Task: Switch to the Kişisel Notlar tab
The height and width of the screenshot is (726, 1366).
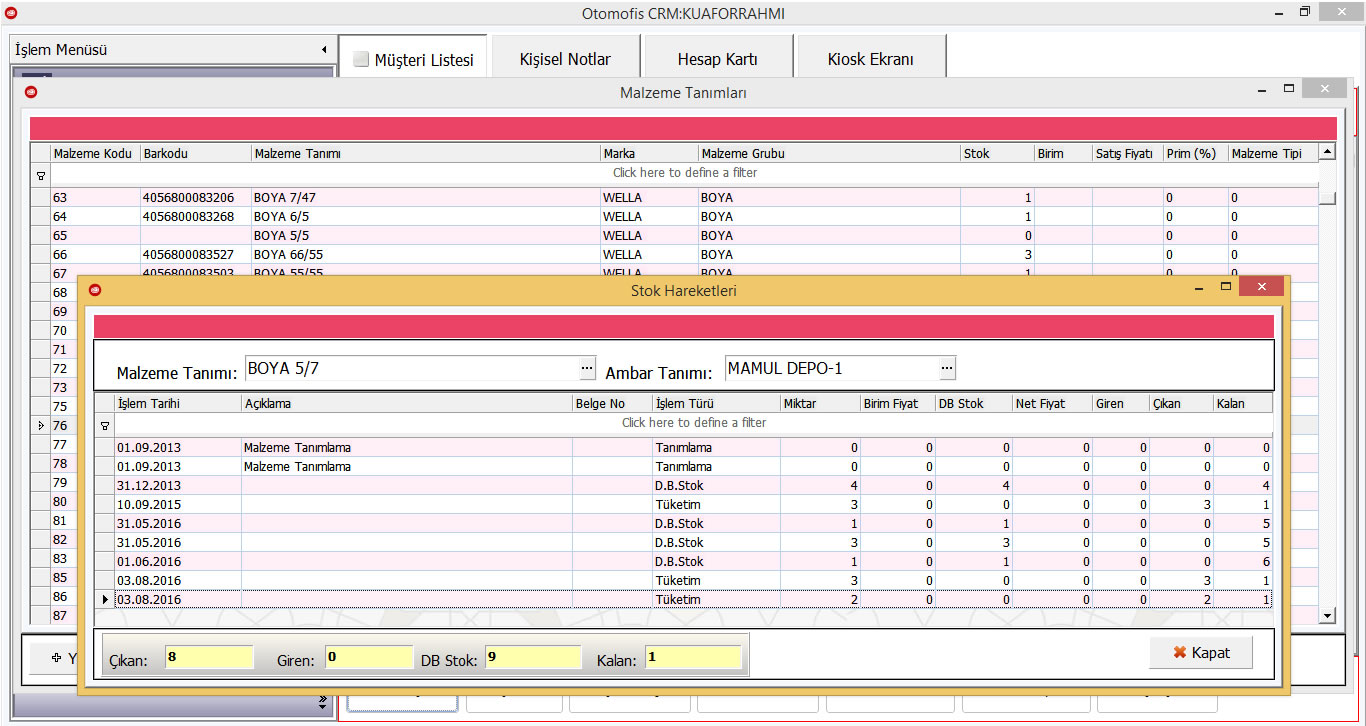Action: click(x=565, y=59)
